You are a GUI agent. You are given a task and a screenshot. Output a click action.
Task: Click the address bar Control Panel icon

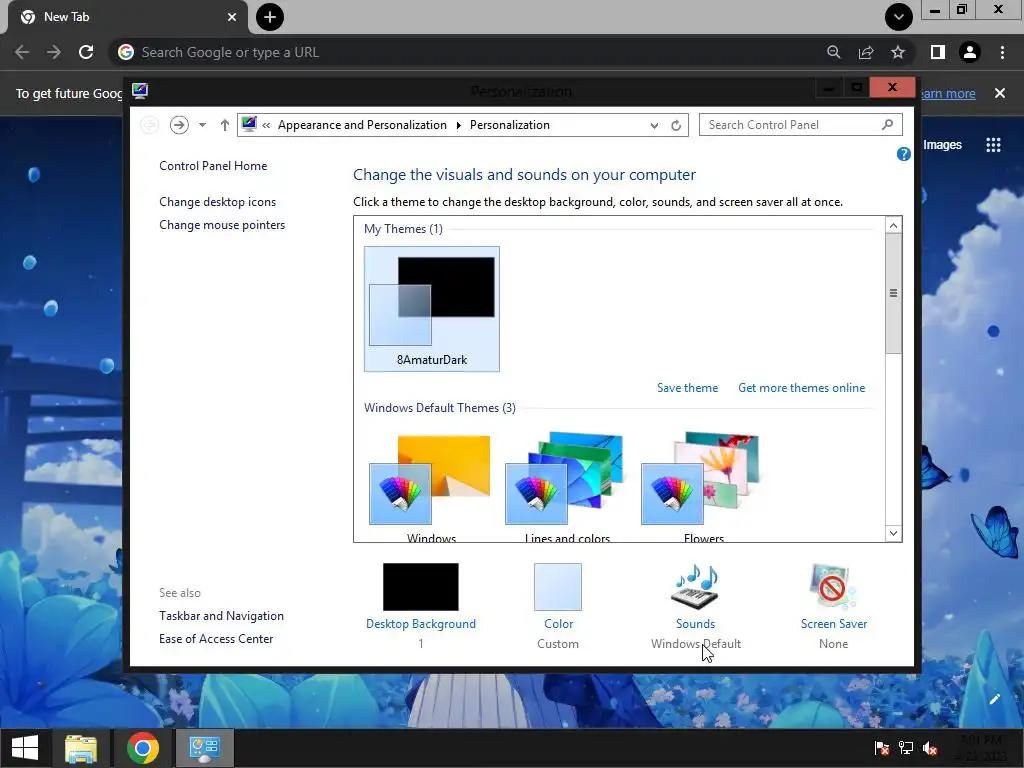click(x=249, y=124)
